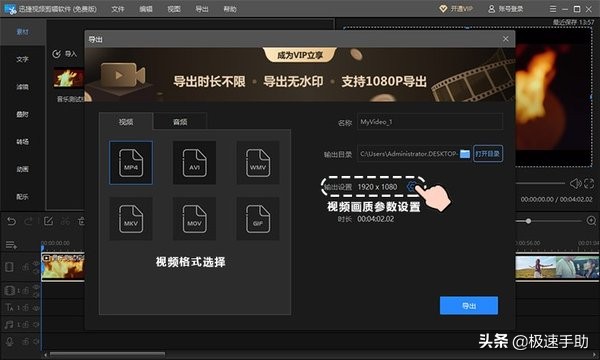Toggle visibility eye on the video track
Viewport: 600px width, 360px height.
(x=36, y=264)
